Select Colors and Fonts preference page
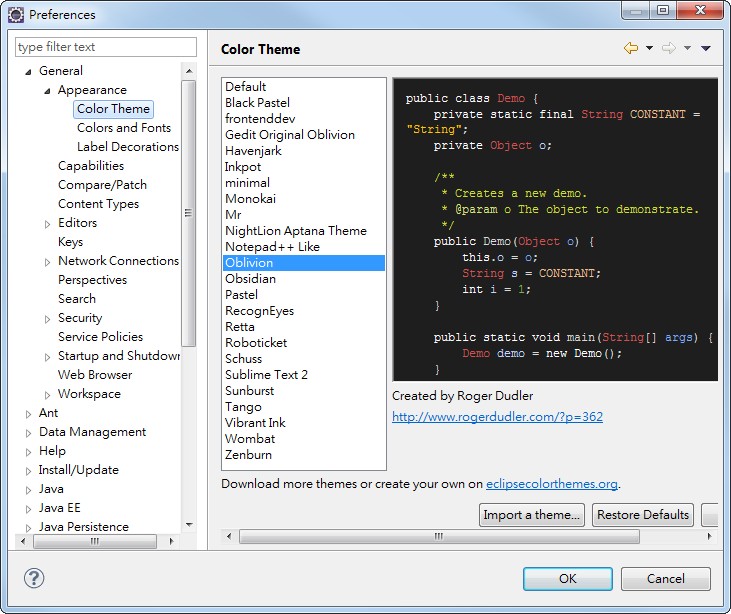Viewport: 731px width, 614px height. (x=124, y=128)
